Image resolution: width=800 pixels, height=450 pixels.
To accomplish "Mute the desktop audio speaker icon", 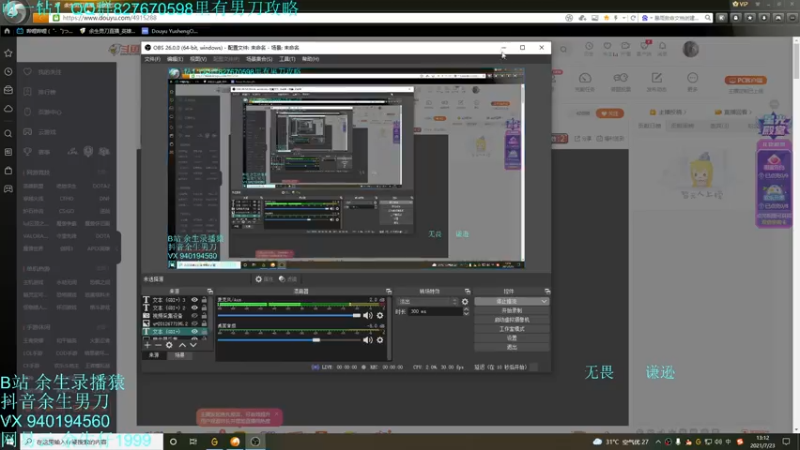I will [367, 340].
